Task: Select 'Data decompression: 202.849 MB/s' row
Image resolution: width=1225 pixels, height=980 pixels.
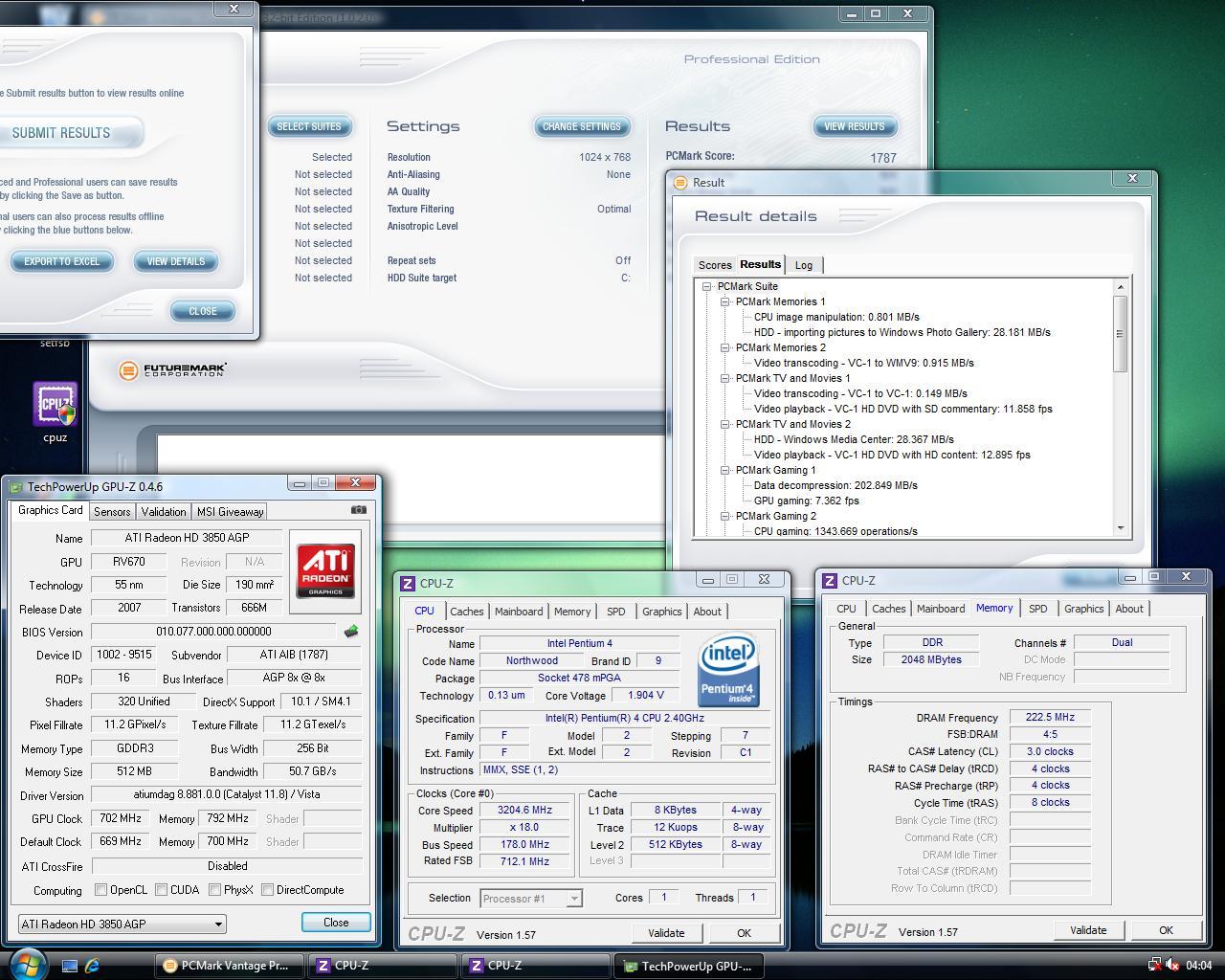Action: (835, 485)
